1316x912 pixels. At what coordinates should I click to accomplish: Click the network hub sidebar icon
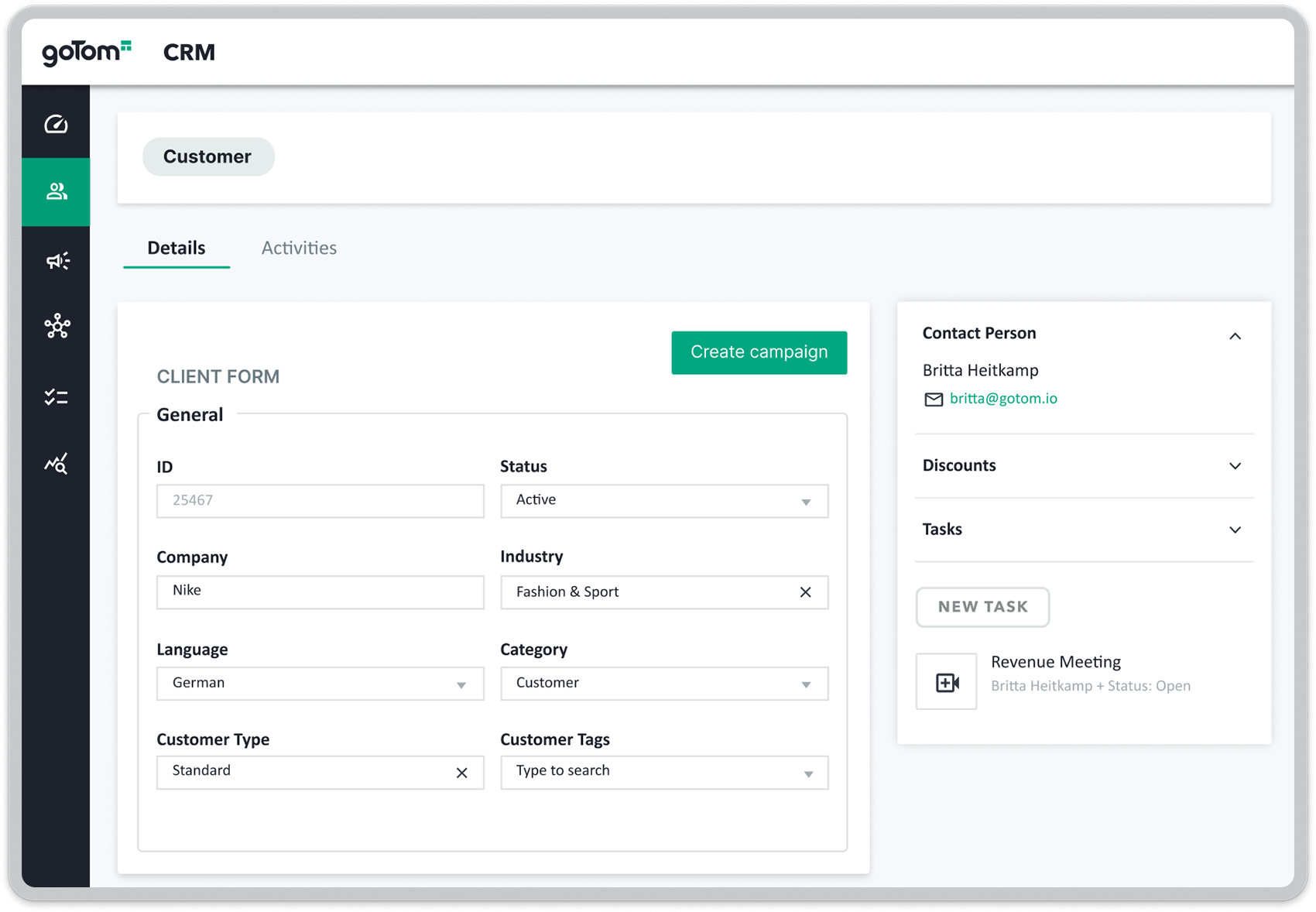coord(56,327)
